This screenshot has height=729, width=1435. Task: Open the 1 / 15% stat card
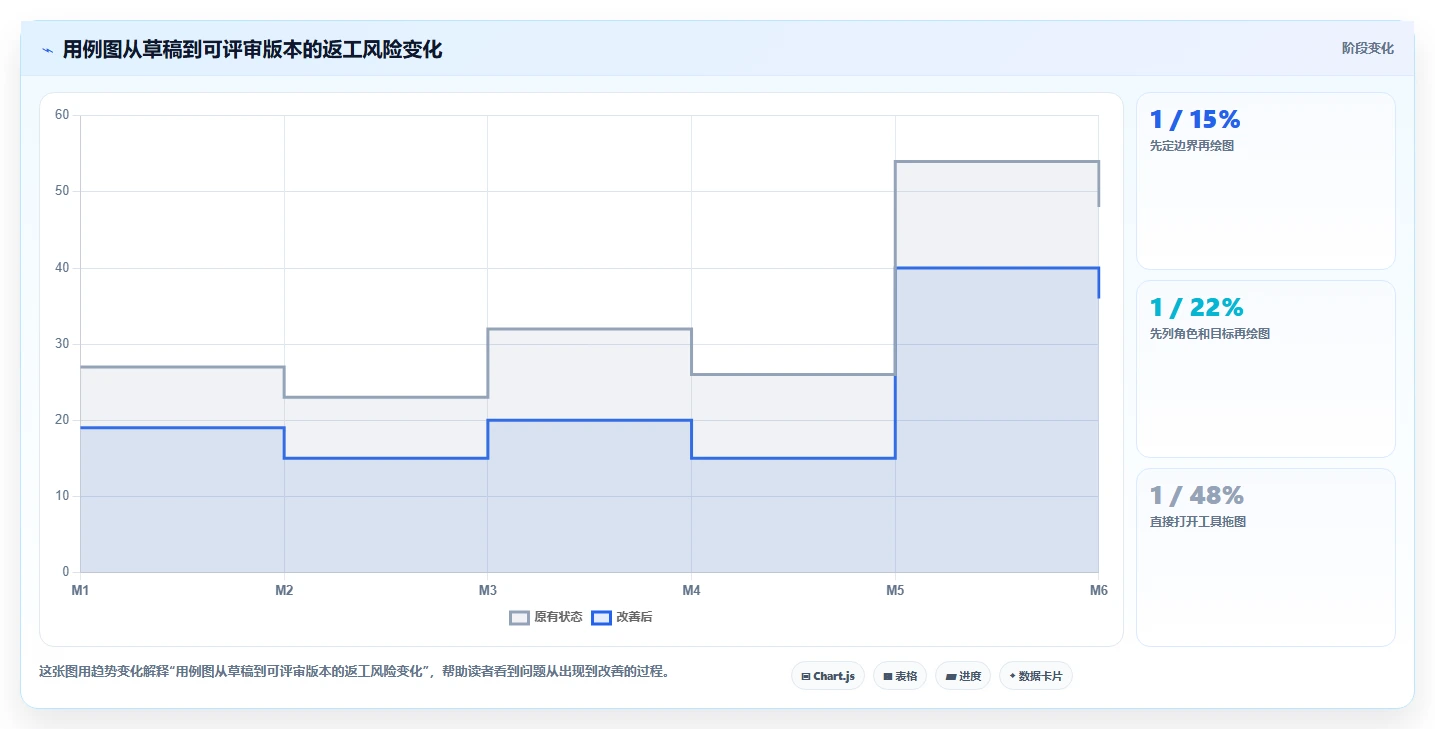coord(1266,181)
